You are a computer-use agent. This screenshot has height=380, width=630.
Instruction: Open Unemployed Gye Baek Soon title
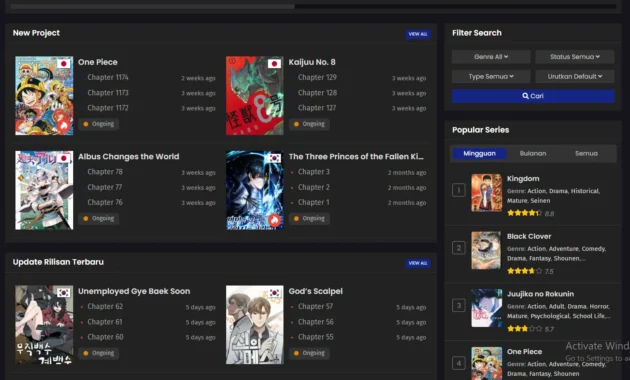click(x=134, y=291)
